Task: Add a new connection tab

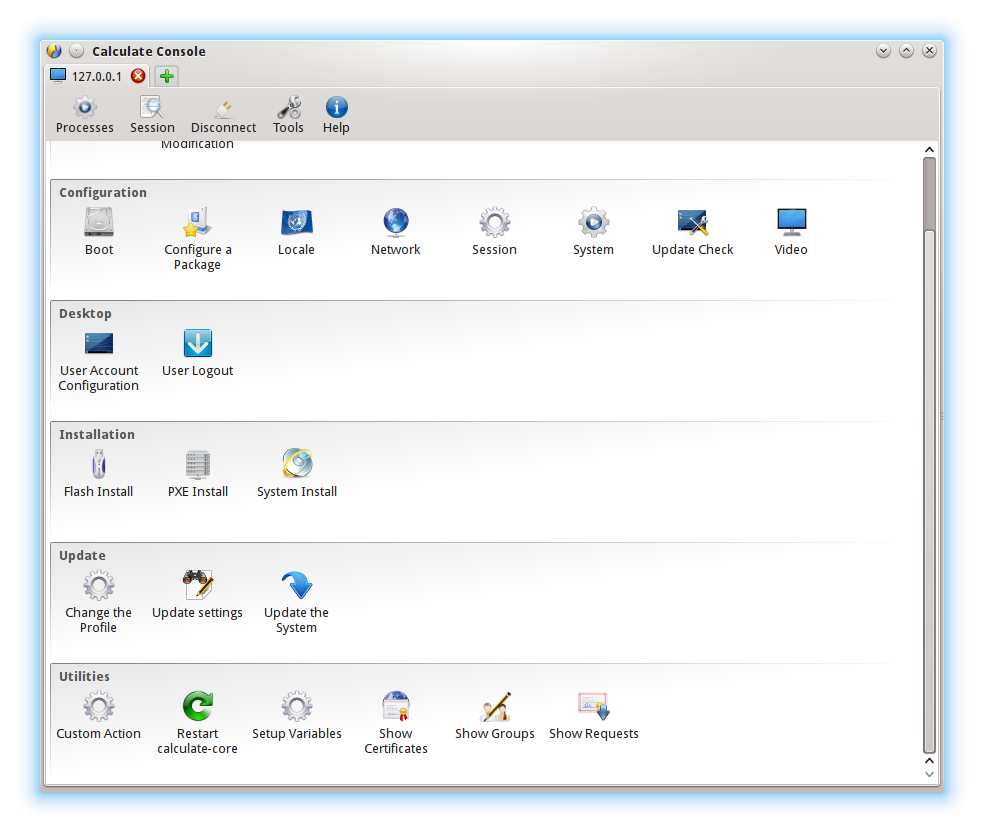Action: pyautogui.click(x=166, y=77)
